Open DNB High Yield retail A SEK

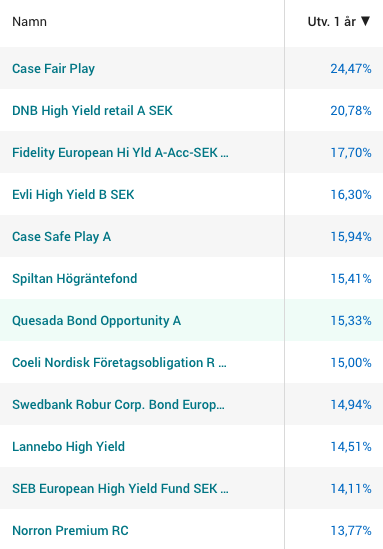pyautogui.click(x=92, y=111)
